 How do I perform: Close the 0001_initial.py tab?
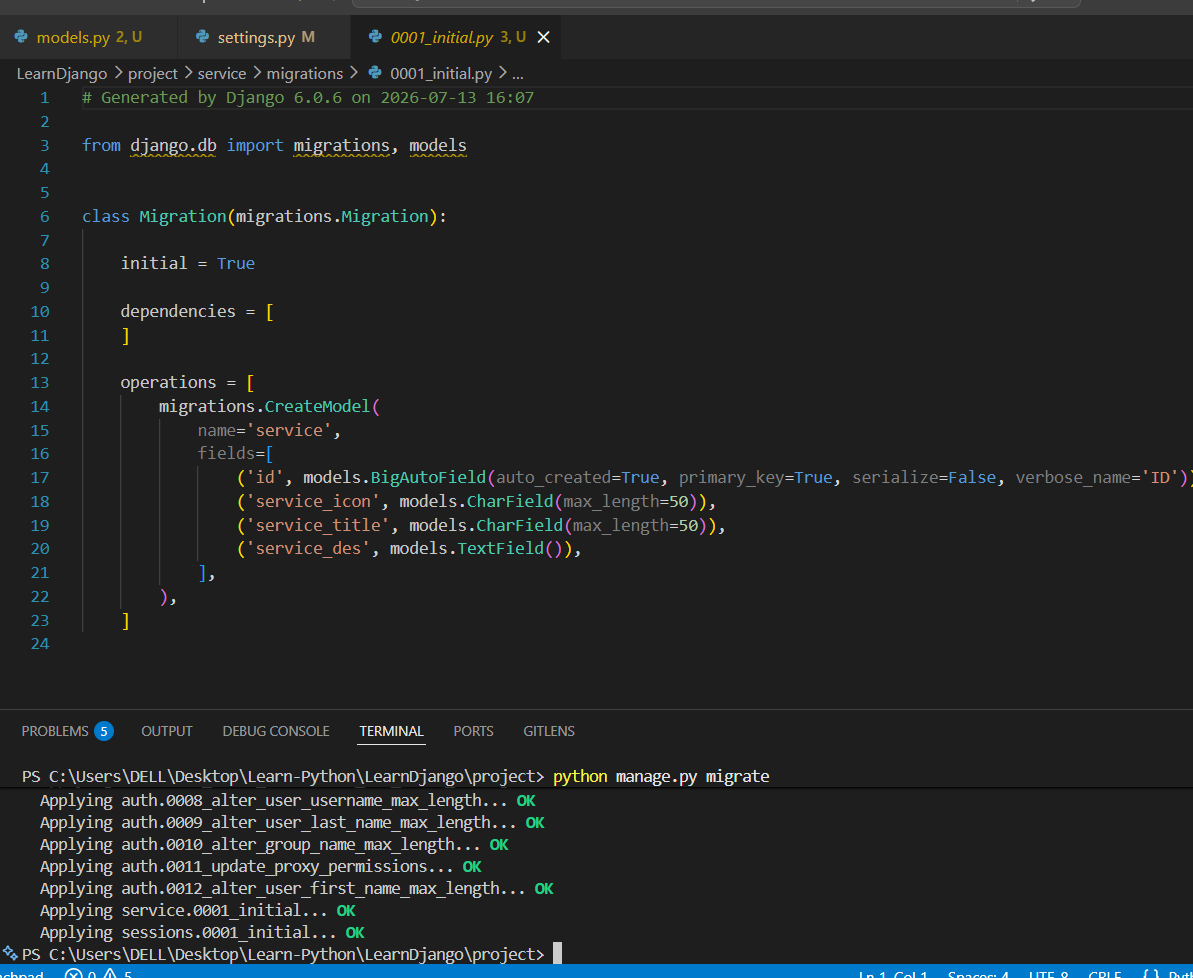coord(543,37)
